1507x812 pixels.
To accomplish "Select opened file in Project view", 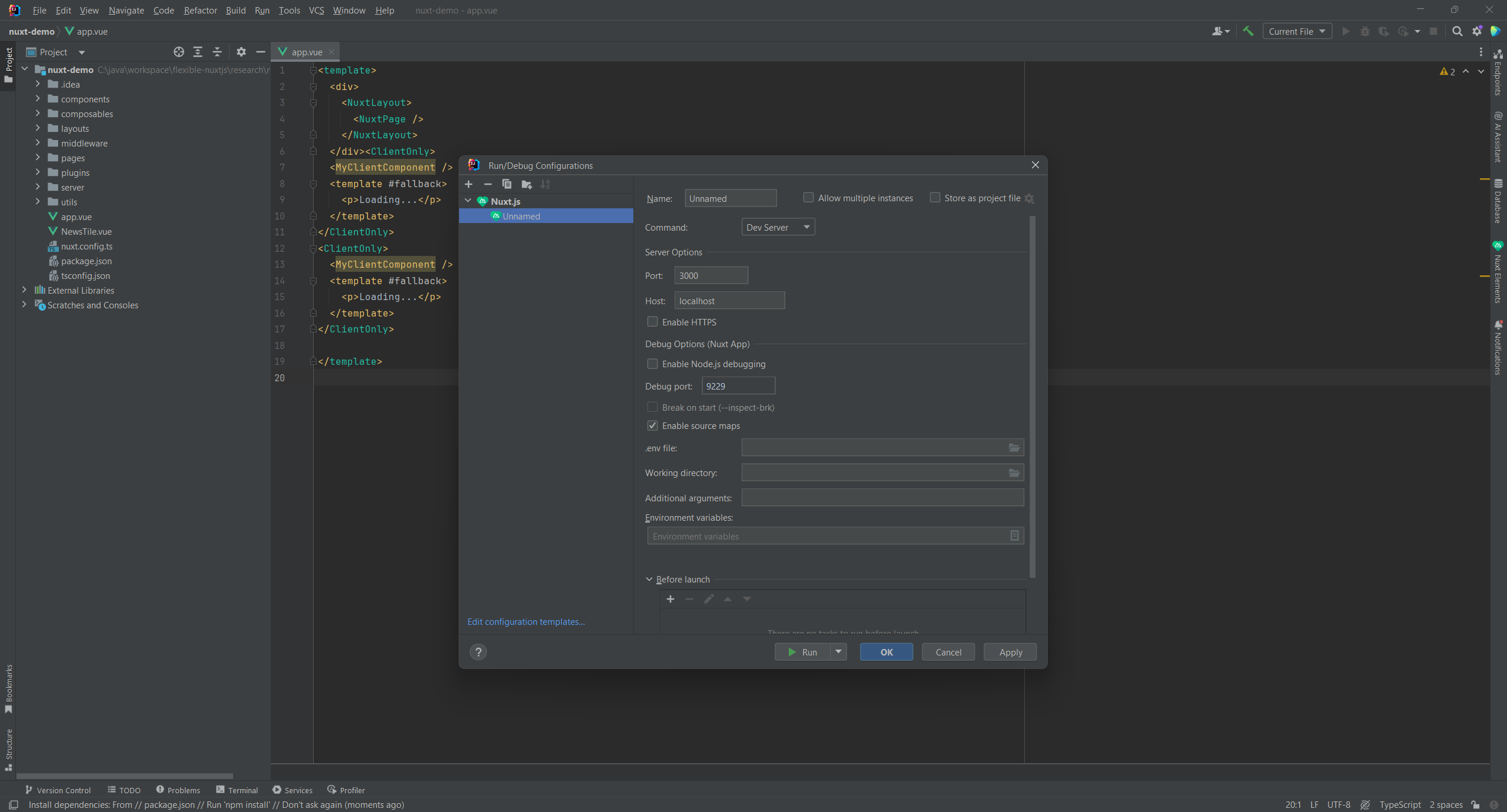I will click(x=179, y=52).
